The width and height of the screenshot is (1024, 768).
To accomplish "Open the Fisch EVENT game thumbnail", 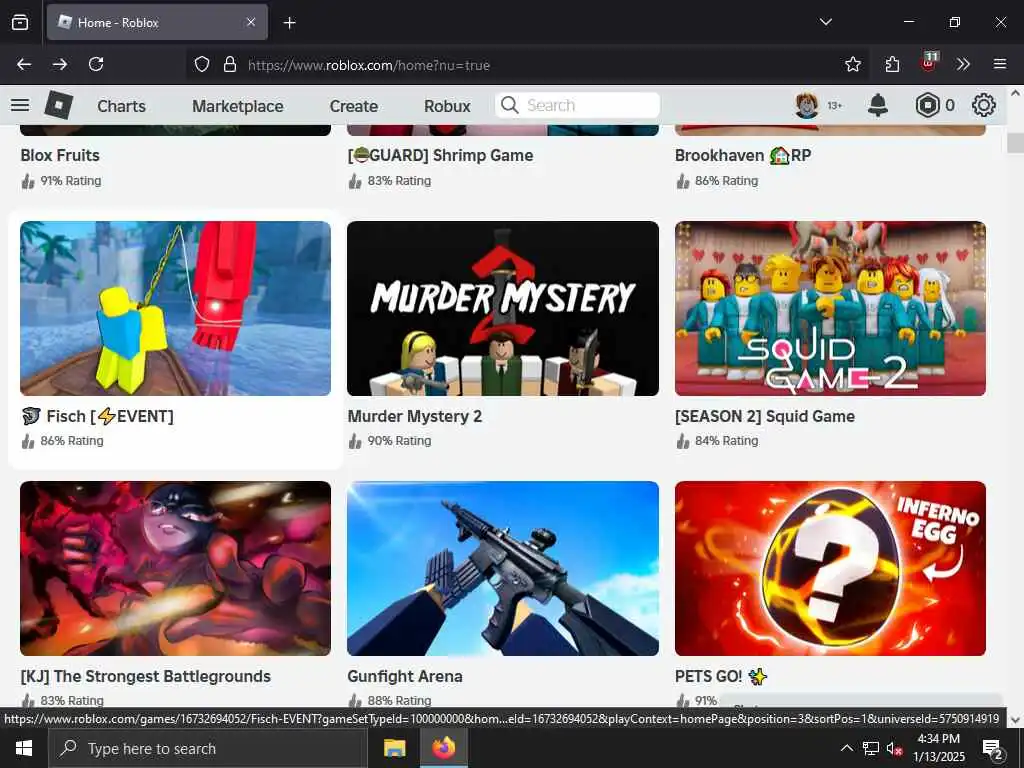I will tap(175, 308).
